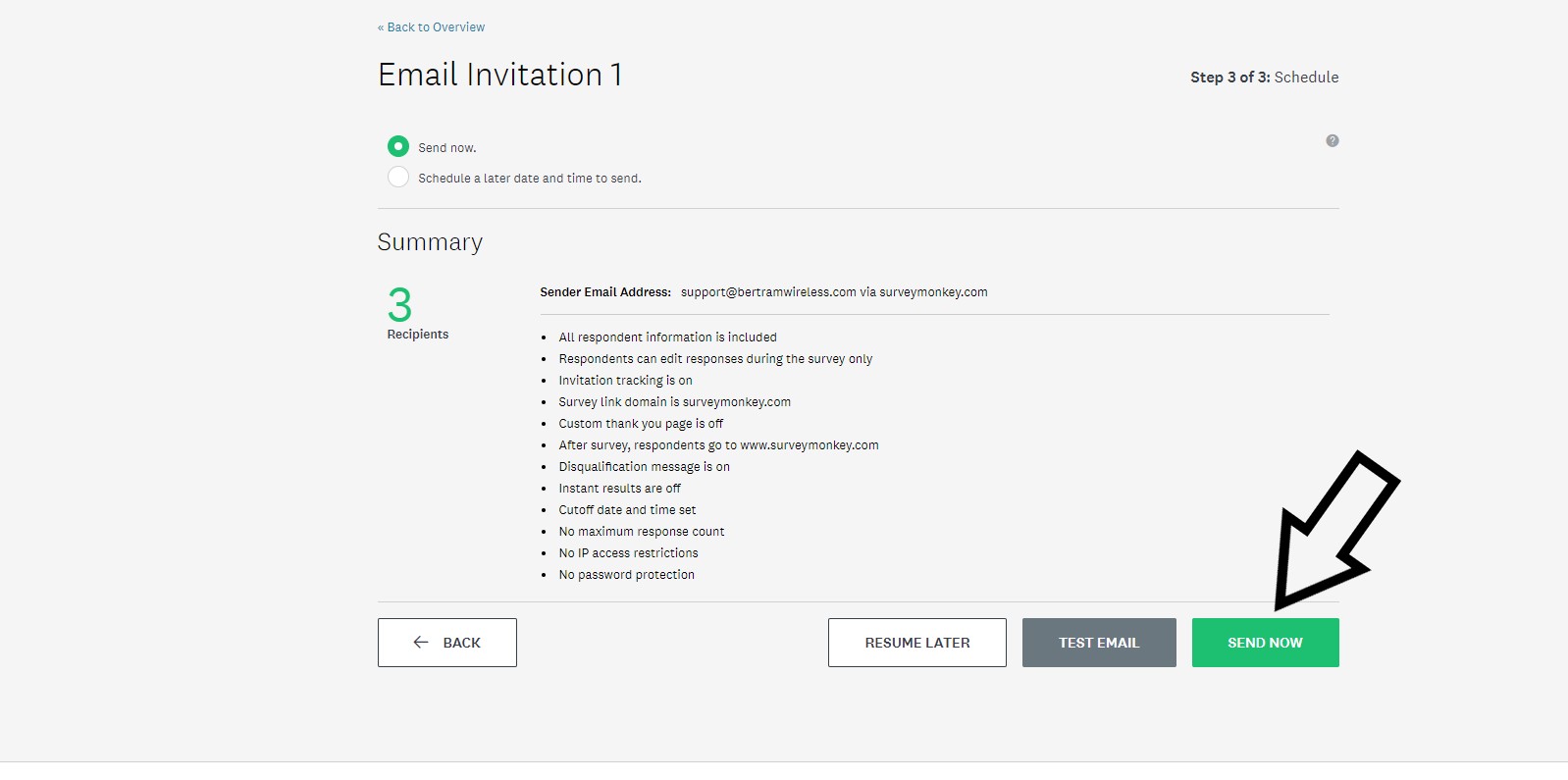Click the TEST EMAIL button

click(1098, 643)
